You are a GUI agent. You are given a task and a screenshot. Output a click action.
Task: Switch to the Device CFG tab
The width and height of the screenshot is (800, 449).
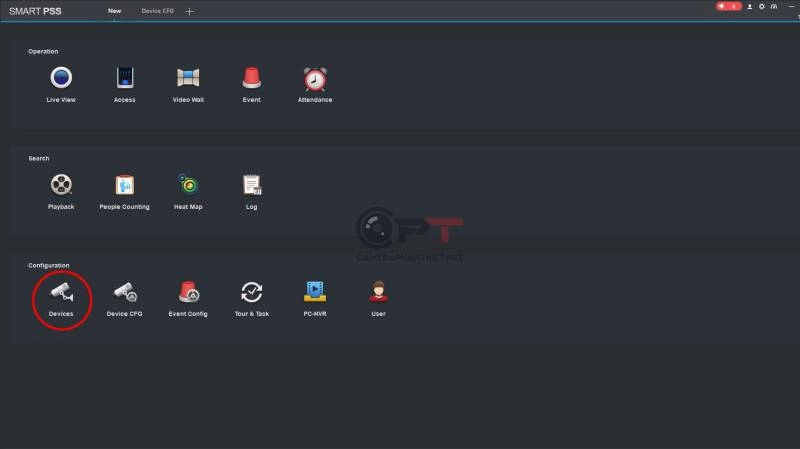156,11
